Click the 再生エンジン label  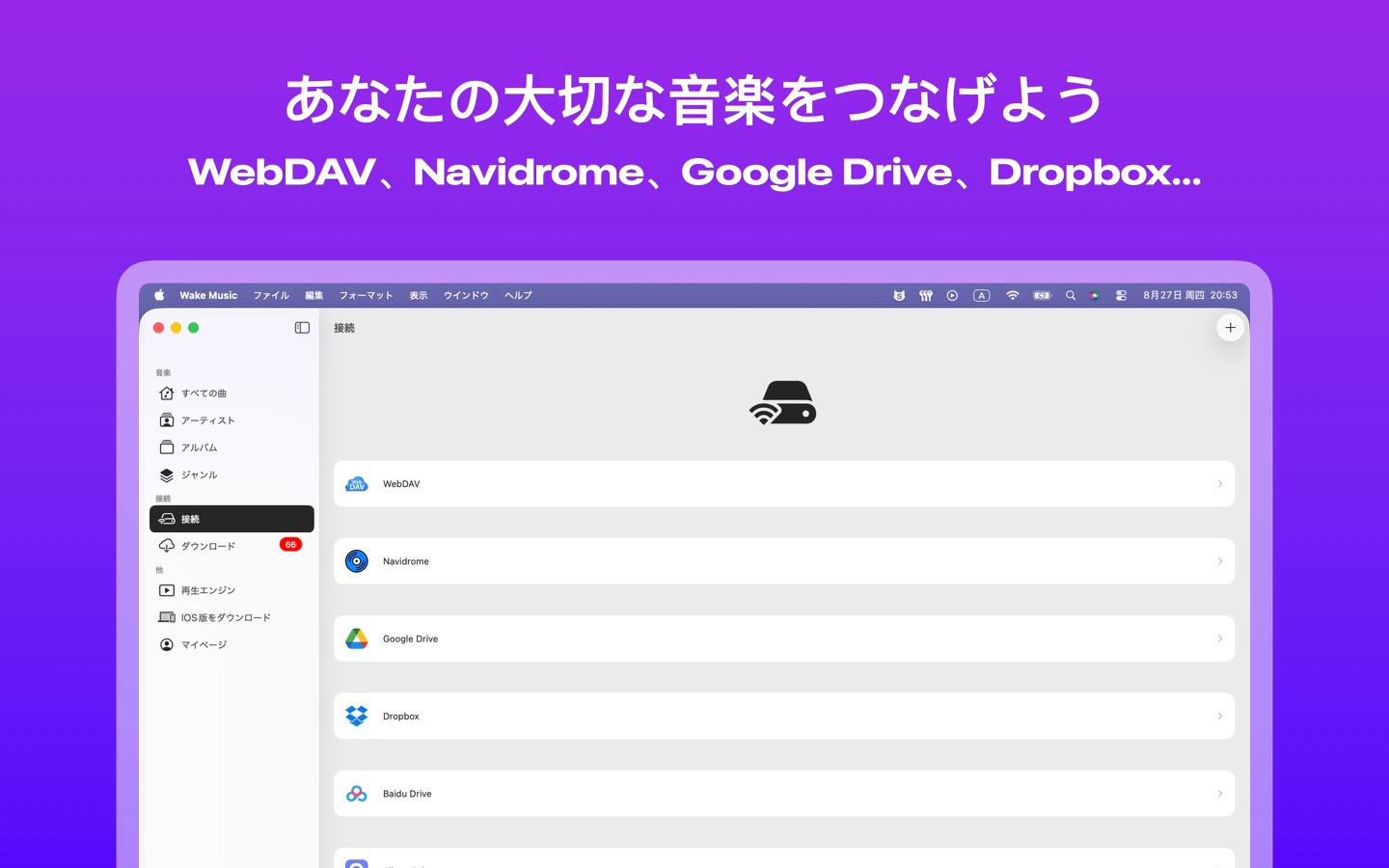[x=207, y=590]
